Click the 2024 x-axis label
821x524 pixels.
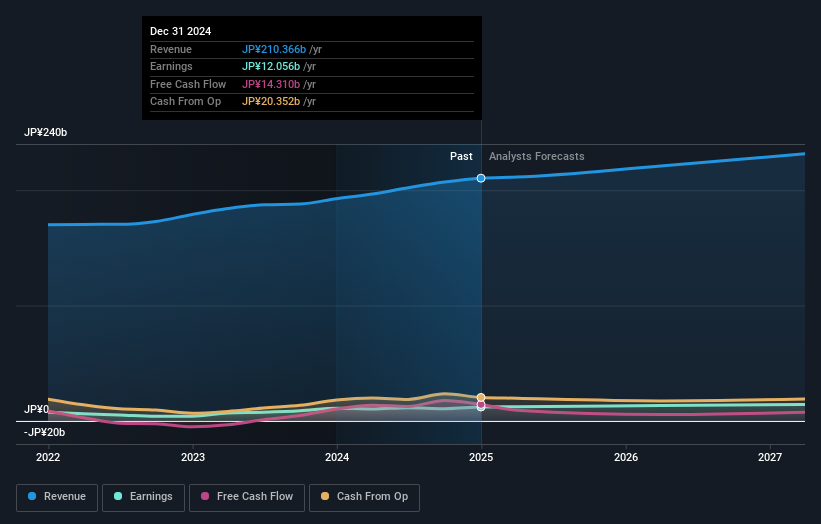337,457
